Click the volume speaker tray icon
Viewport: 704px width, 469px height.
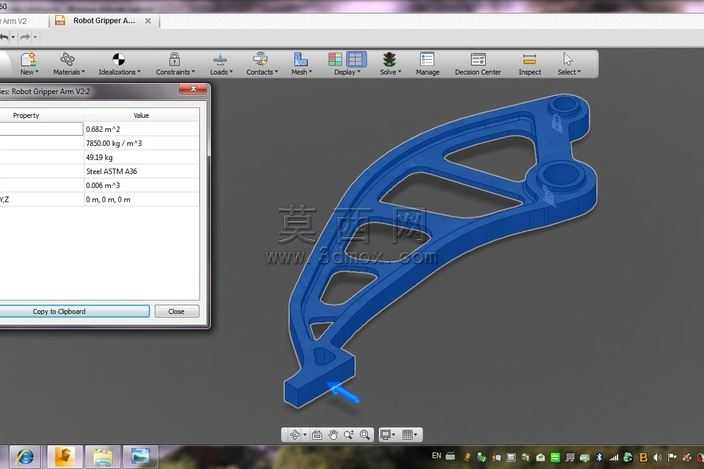click(x=657, y=457)
